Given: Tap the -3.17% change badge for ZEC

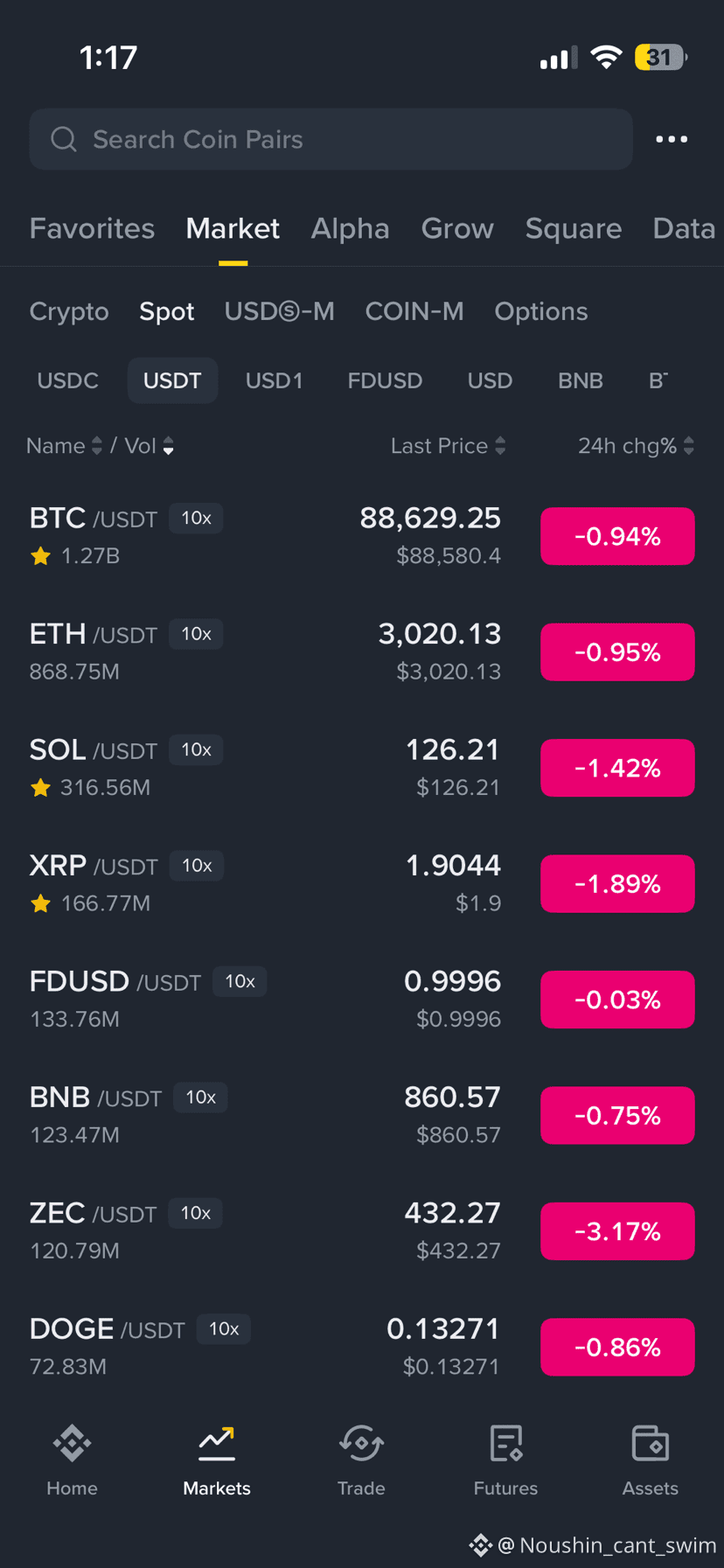Looking at the screenshot, I should tap(617, 1231).
